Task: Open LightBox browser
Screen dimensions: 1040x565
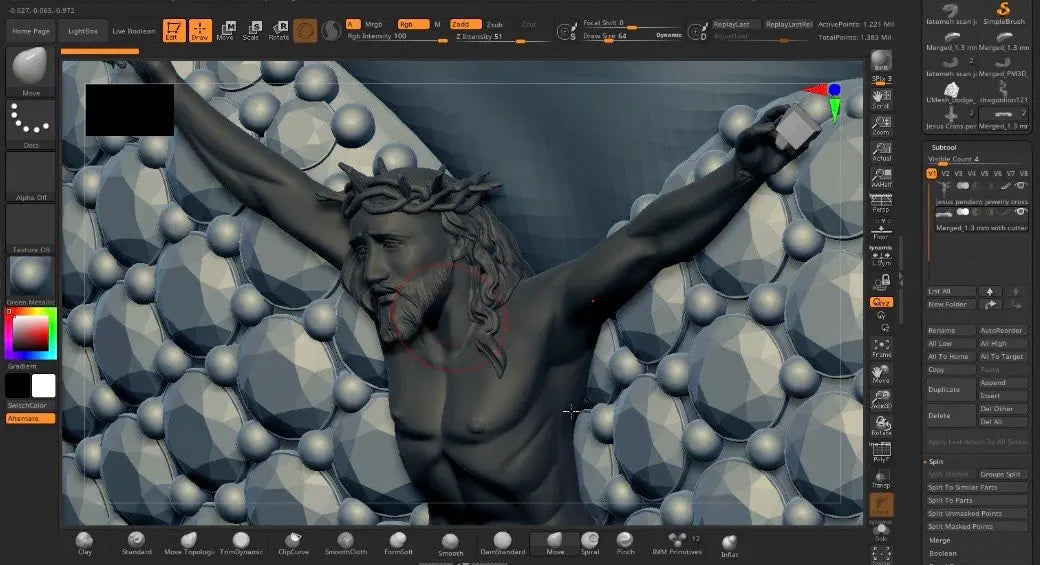Action: coord(83,31)
